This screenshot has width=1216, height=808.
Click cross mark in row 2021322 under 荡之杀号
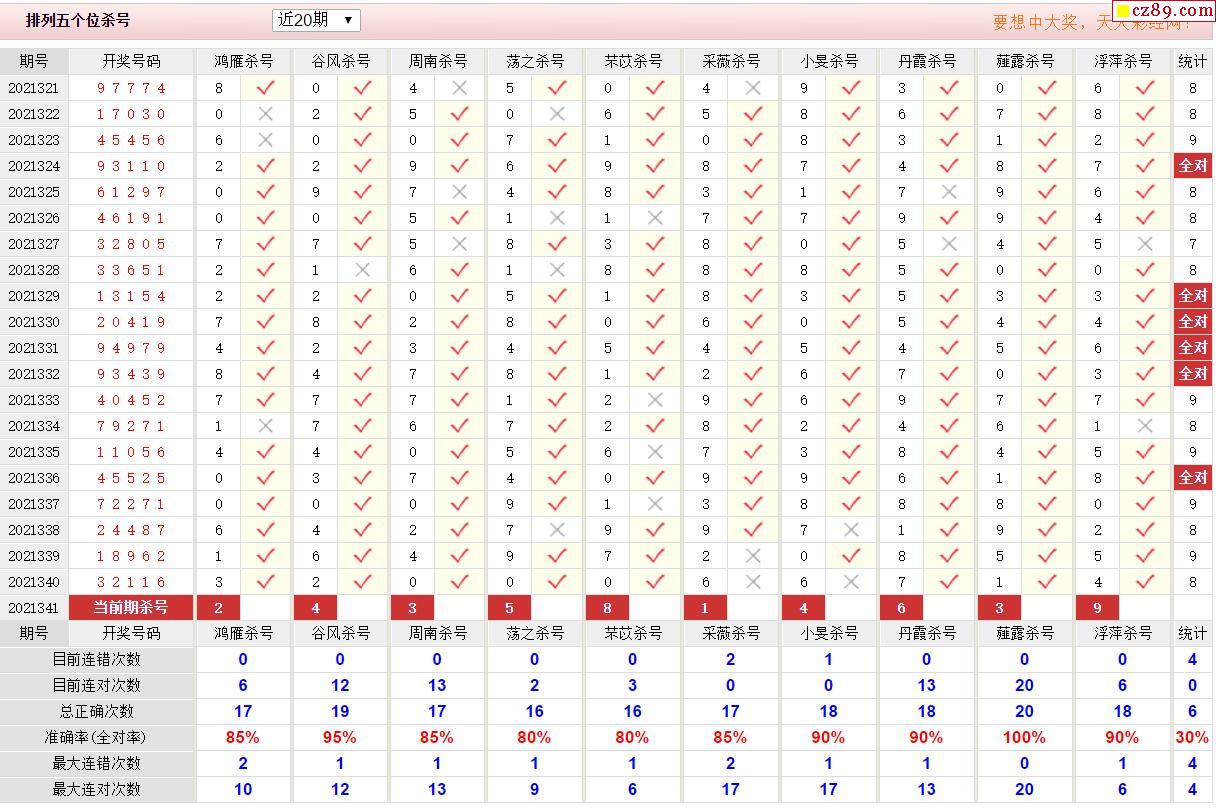(x=557, y=114)
